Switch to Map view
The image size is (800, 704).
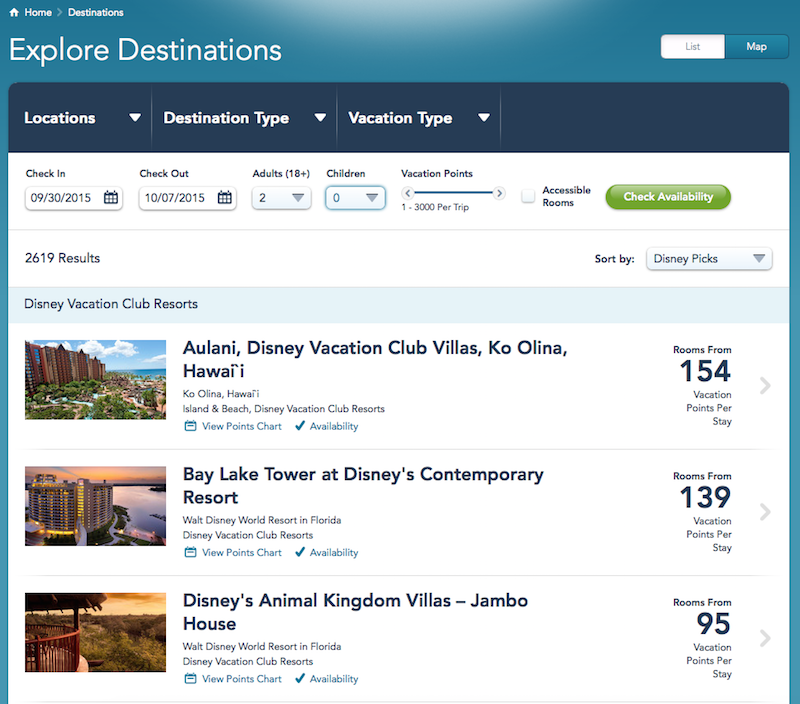coord(757,46)
